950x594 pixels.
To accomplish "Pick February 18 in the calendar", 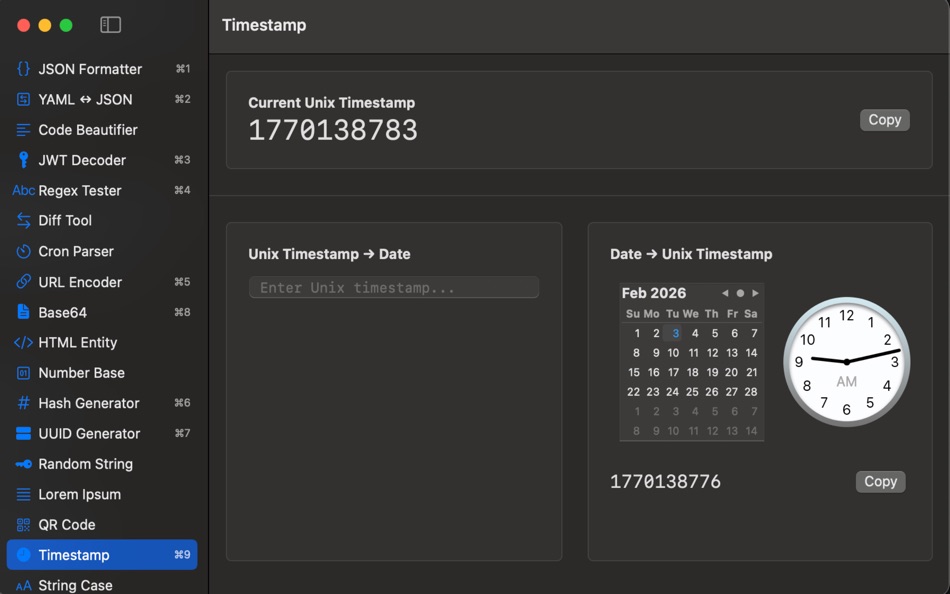I will [693, 372].
